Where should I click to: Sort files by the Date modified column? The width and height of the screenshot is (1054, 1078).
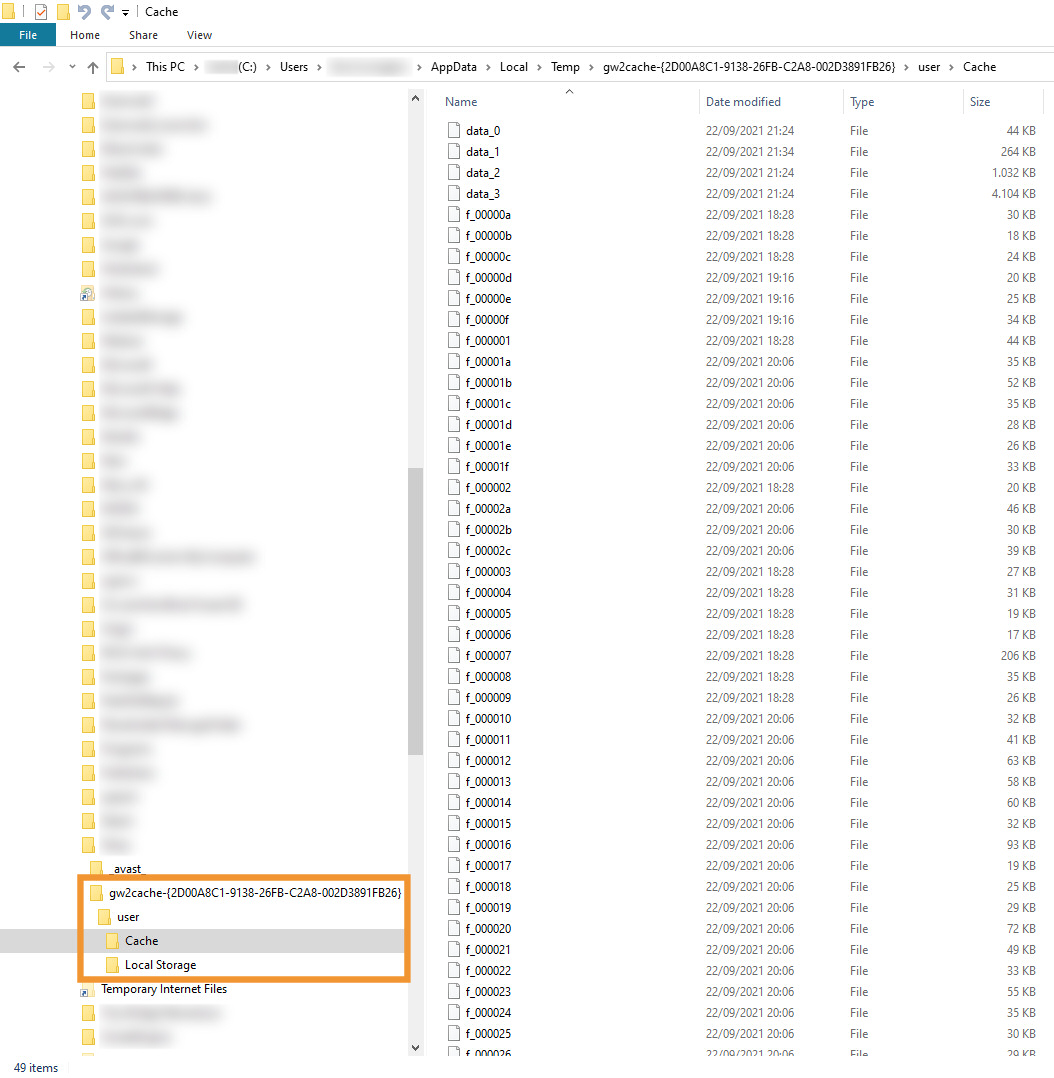click(x=743, y=102)
